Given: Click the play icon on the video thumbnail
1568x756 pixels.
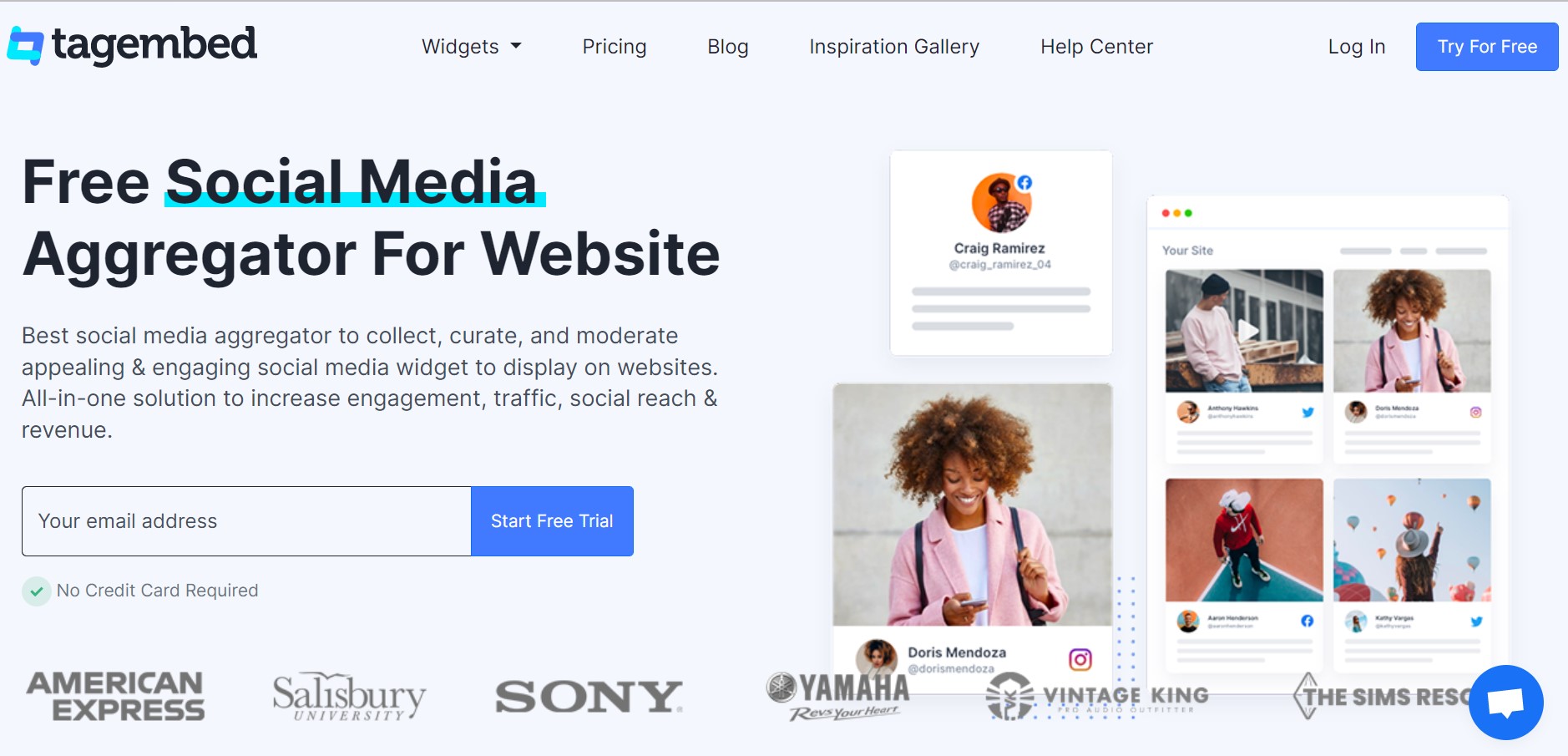Looking at the screenshot, I should (1247, 331).
